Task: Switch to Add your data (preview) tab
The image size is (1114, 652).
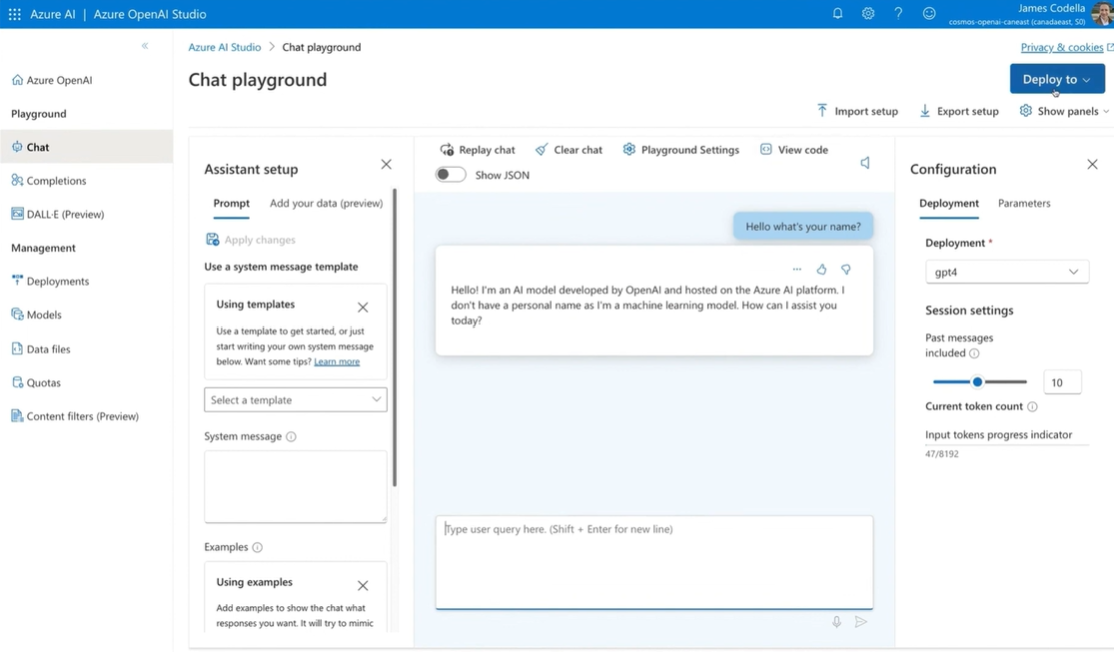Action: (x=326, y=203)
